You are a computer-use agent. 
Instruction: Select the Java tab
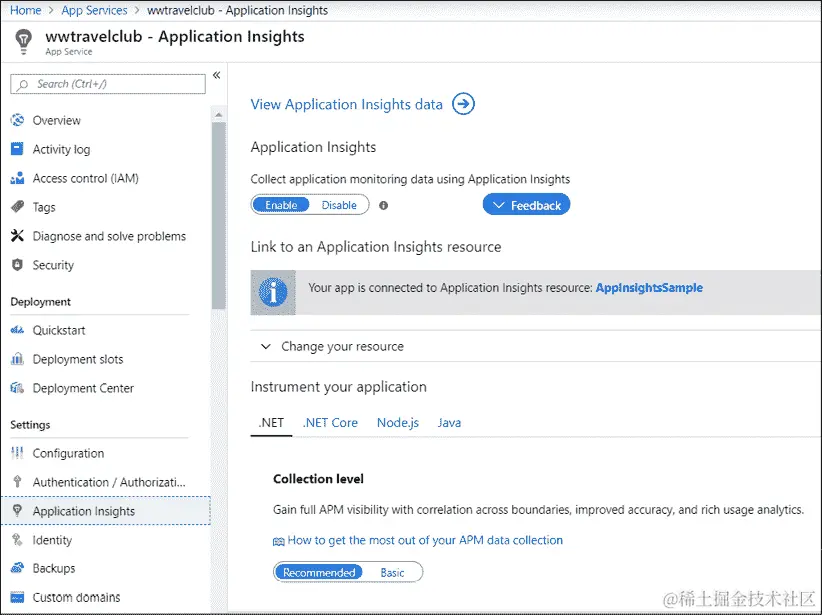[449, 423]
